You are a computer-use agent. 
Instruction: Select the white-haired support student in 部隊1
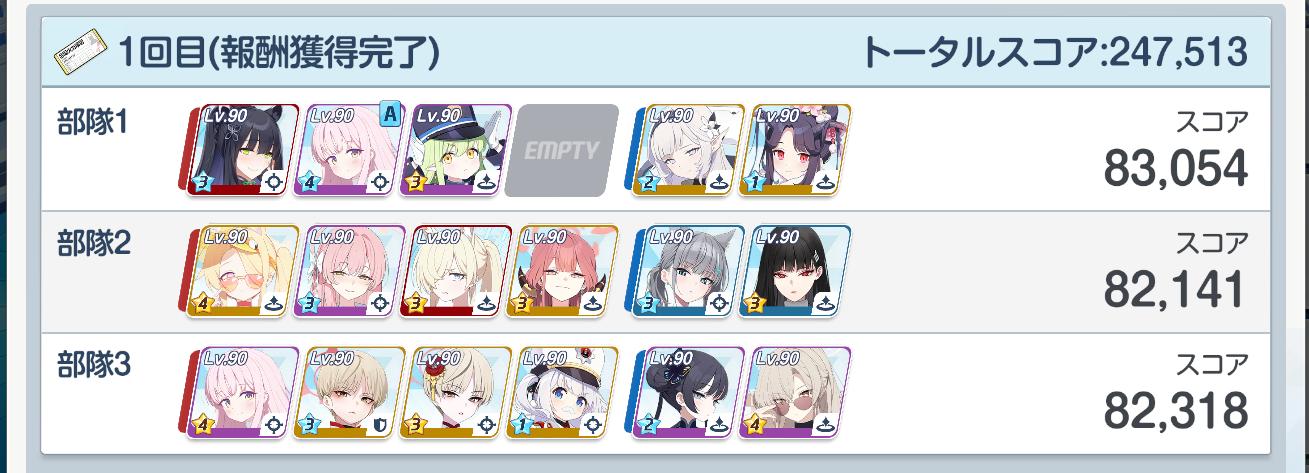(x=692, y=150)
